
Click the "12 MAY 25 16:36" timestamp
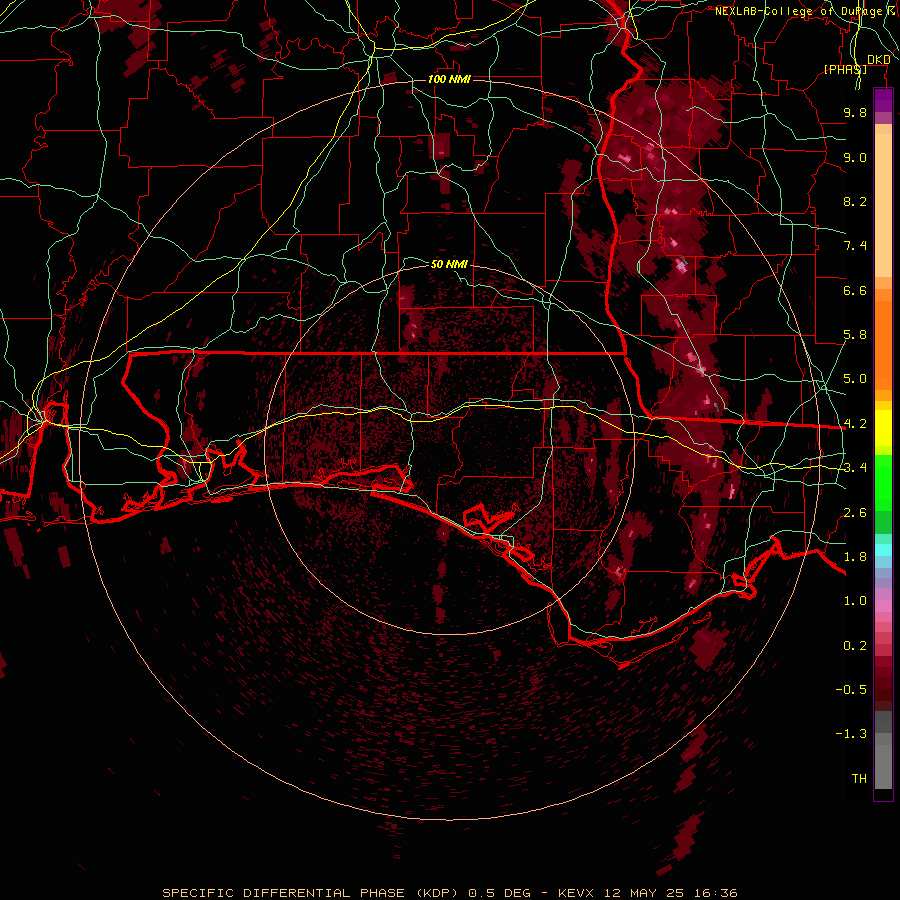coord(670,893)
